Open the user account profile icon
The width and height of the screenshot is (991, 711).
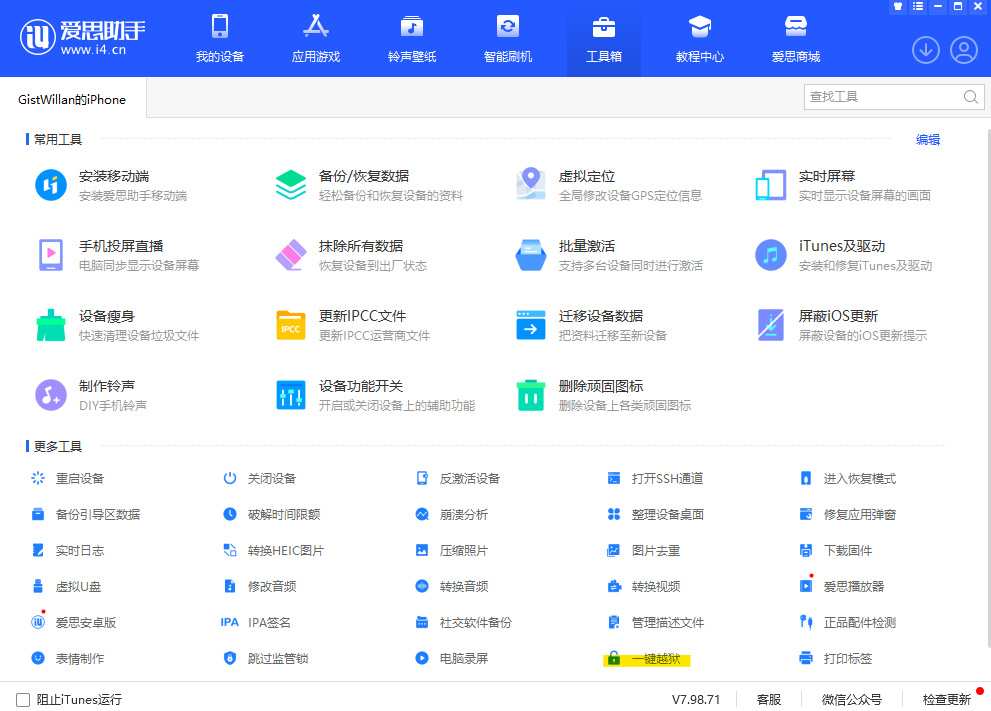click(964, 49)
